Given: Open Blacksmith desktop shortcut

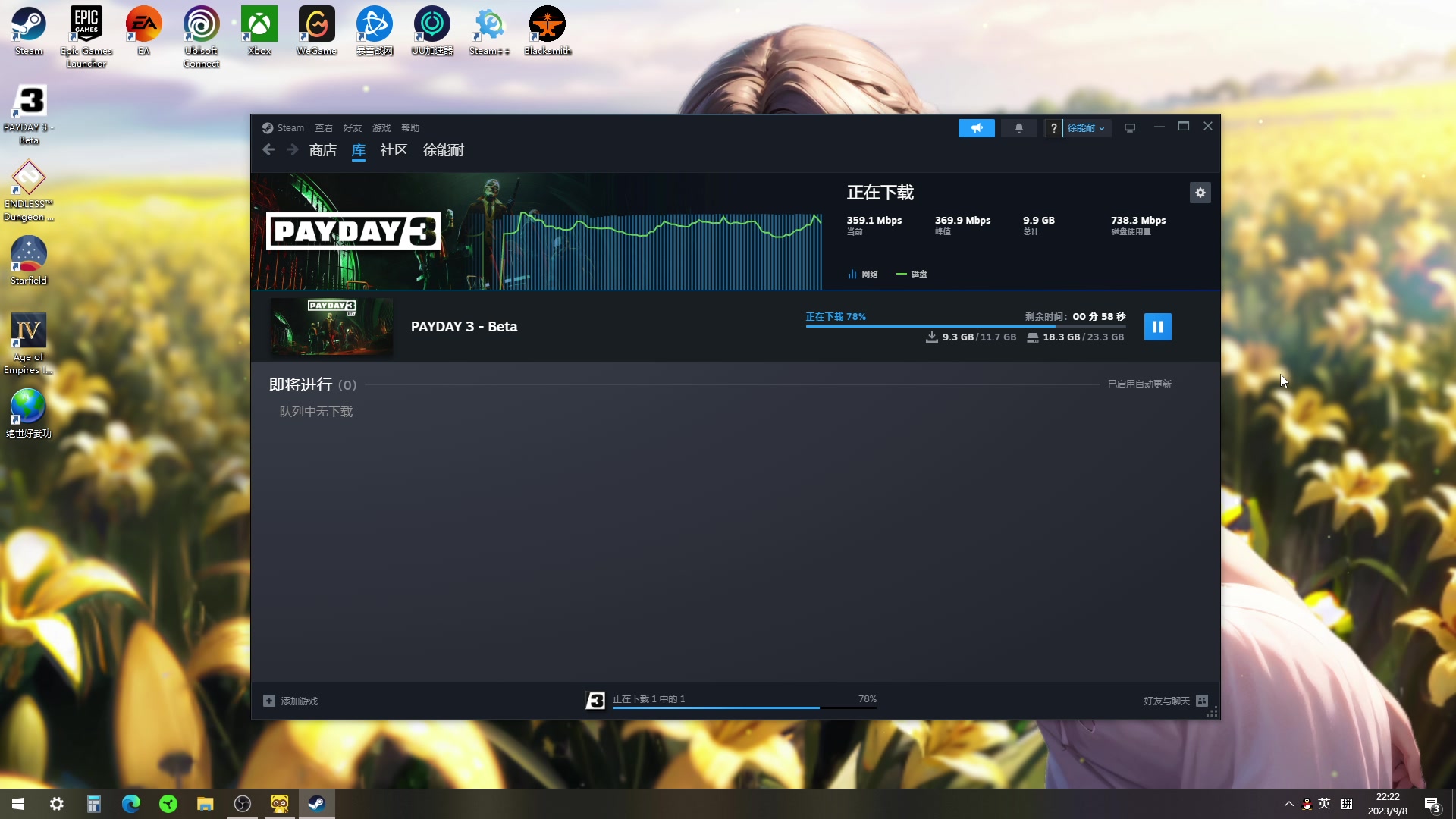Looking at the screenshot, I should 548,32.
